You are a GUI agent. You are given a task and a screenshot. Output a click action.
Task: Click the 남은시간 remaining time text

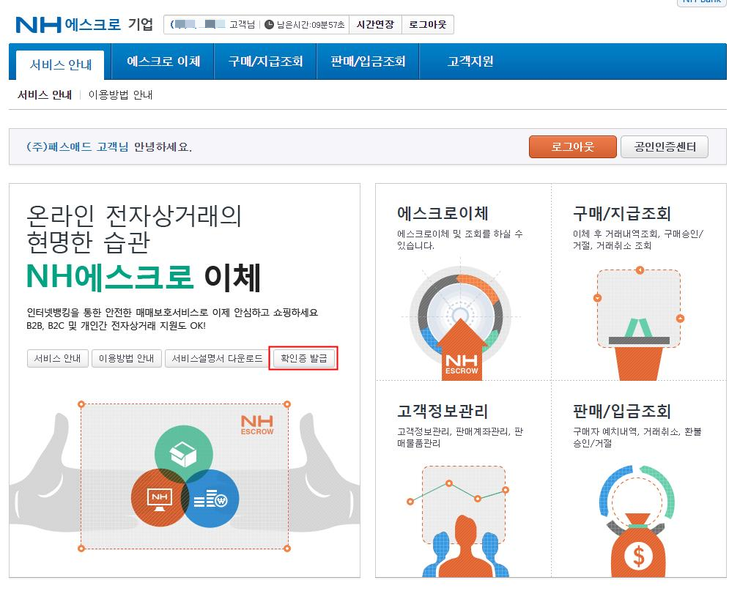(311, 25)
